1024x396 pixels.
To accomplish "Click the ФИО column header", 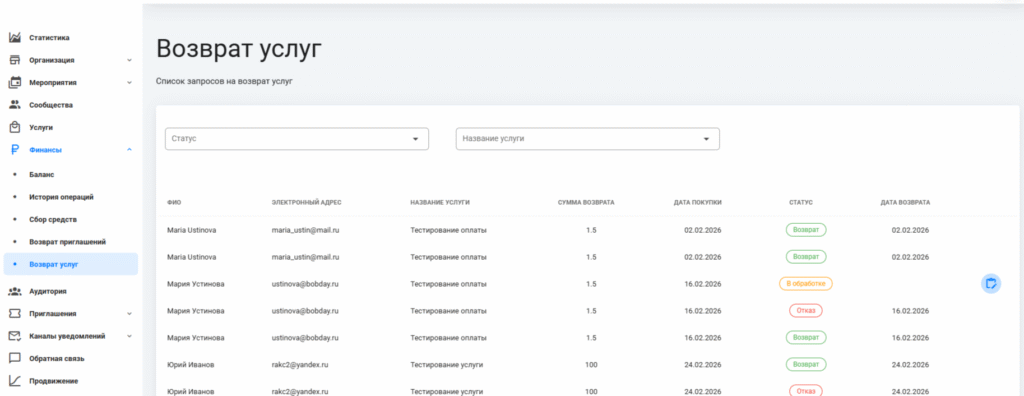I will pyautogui.click(x=174, y=203).
